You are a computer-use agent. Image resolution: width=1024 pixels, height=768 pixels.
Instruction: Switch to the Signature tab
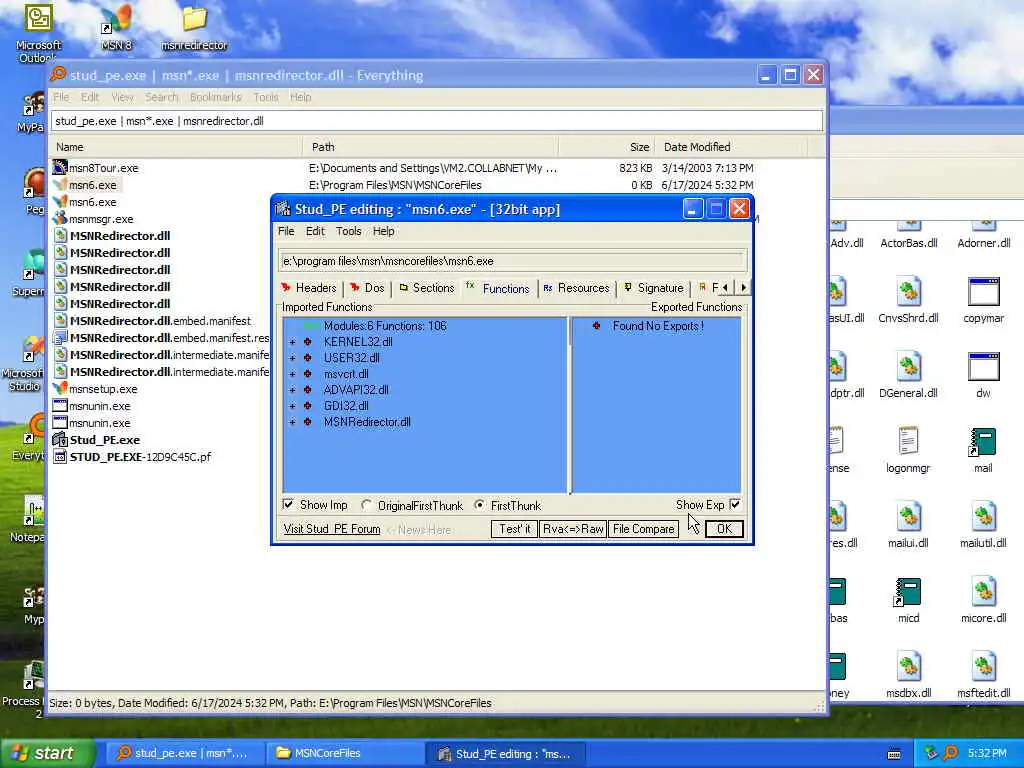654,288
